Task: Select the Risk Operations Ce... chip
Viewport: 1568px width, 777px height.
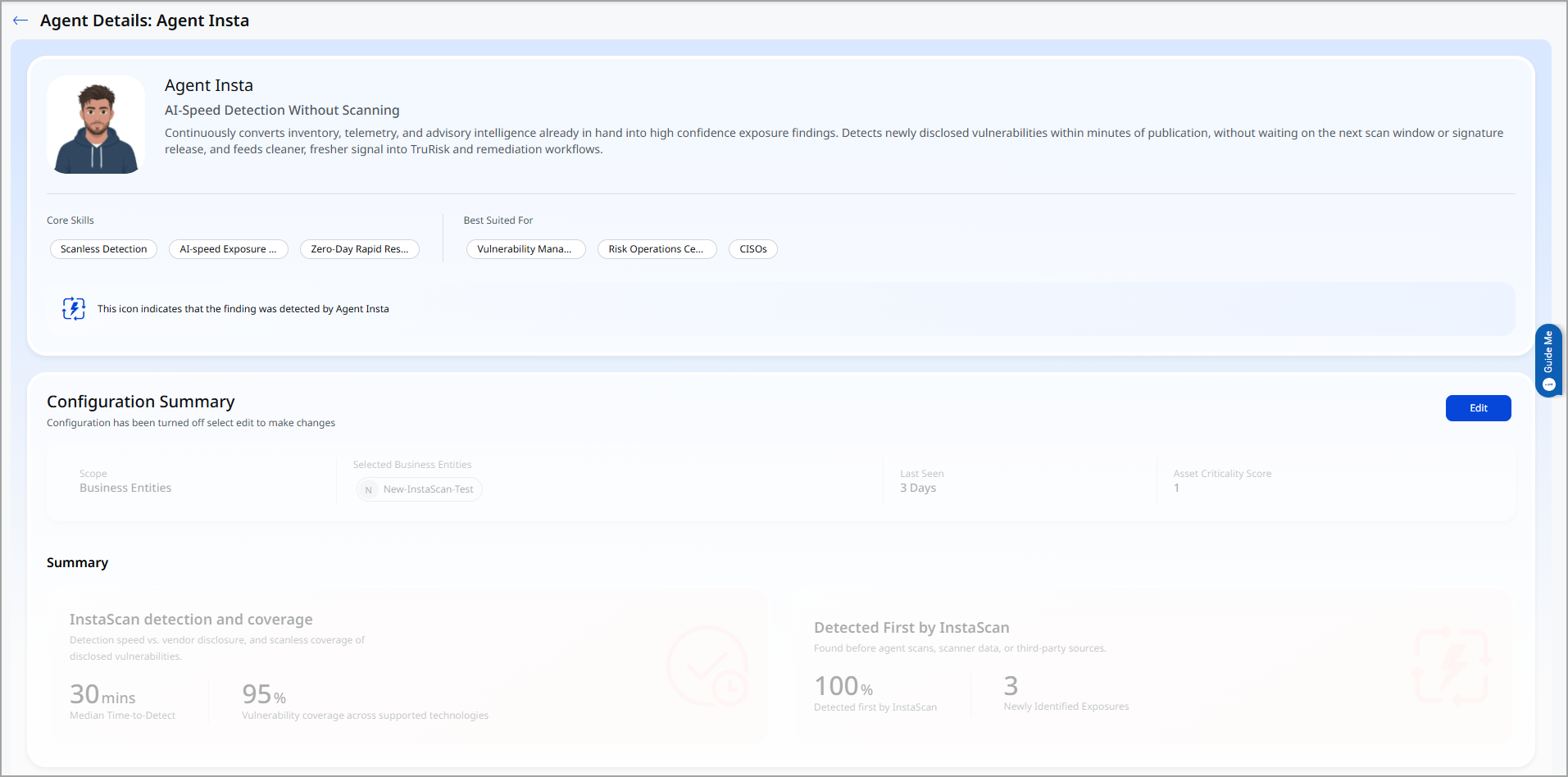Action: (x=657, y=249)
